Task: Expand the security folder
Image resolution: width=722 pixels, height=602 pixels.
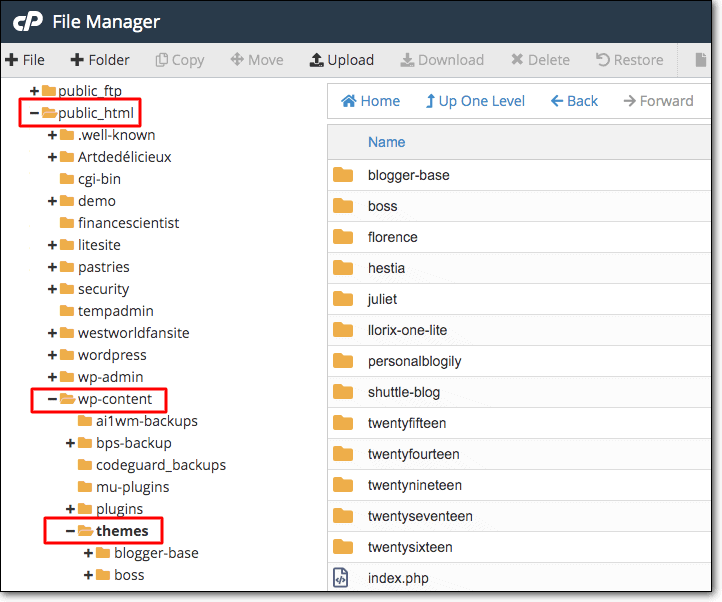Action: point(52,289)
